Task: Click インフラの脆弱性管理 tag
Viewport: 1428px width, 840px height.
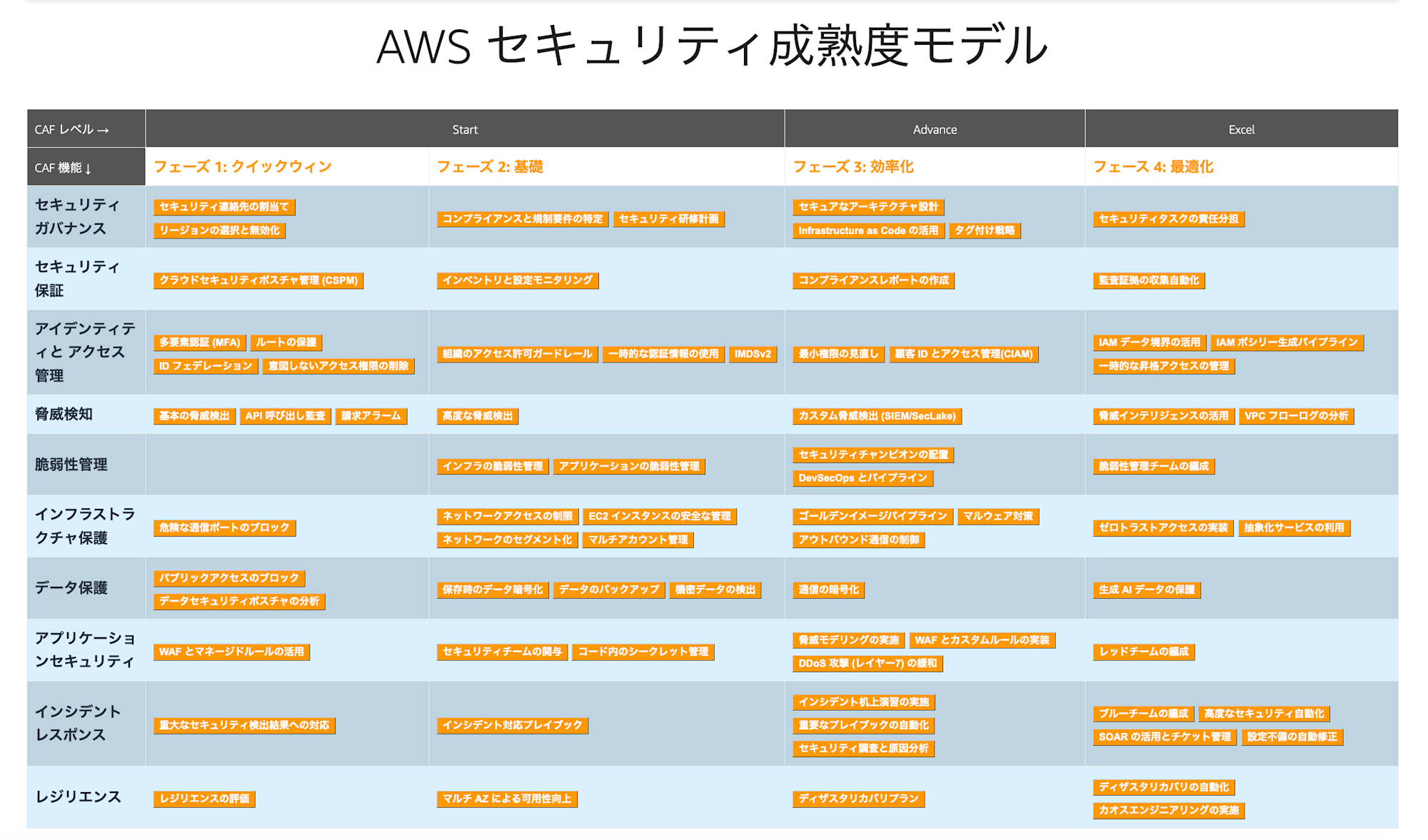Action: (x=493, y=467)
